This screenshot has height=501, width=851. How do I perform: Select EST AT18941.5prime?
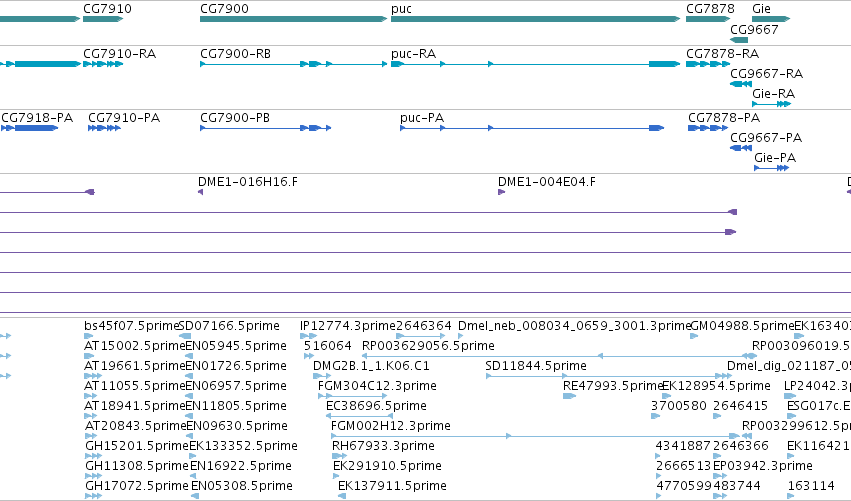point(135,406)
